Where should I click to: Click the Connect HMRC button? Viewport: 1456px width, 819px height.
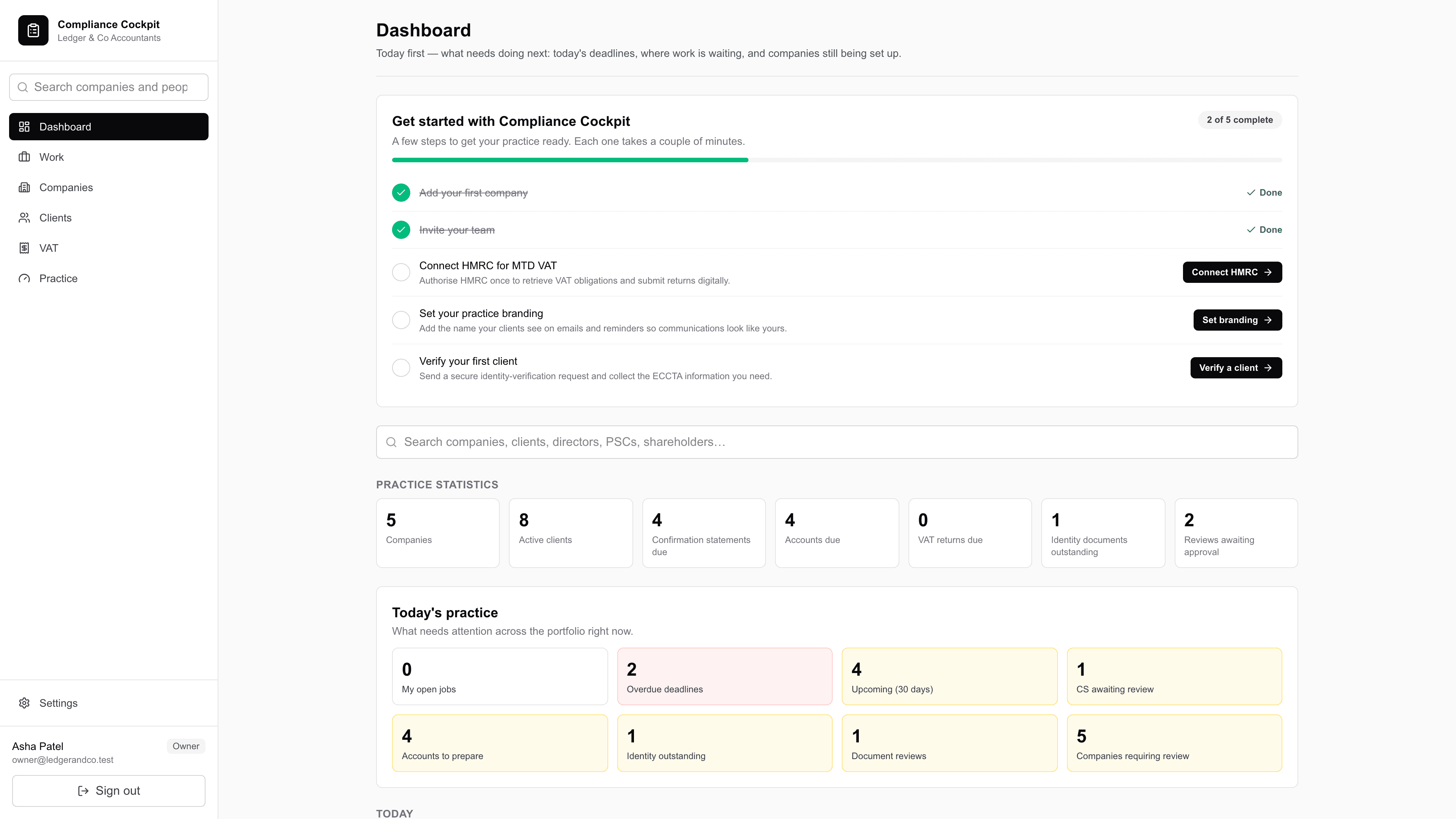1232,273
